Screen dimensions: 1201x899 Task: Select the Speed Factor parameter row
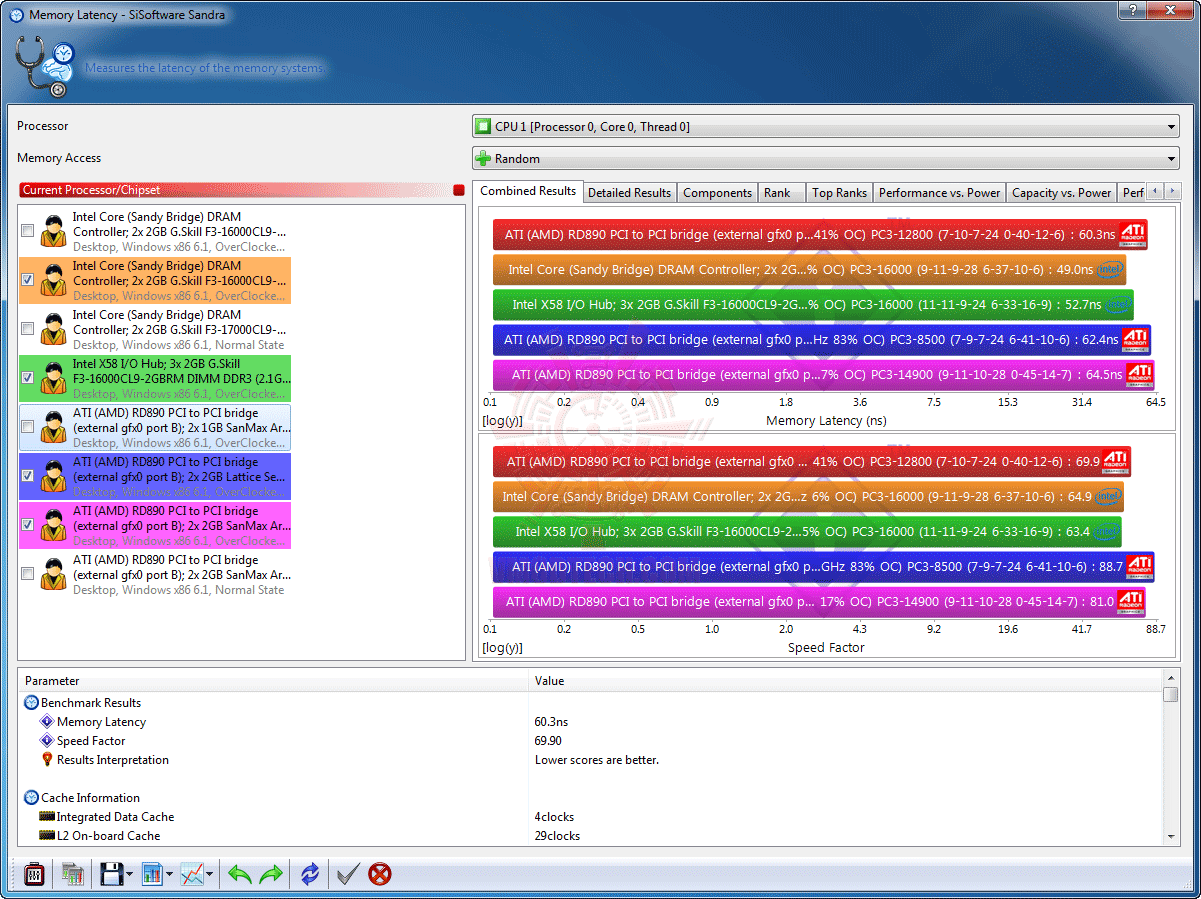pyautogui.click(x=590, y=741)
